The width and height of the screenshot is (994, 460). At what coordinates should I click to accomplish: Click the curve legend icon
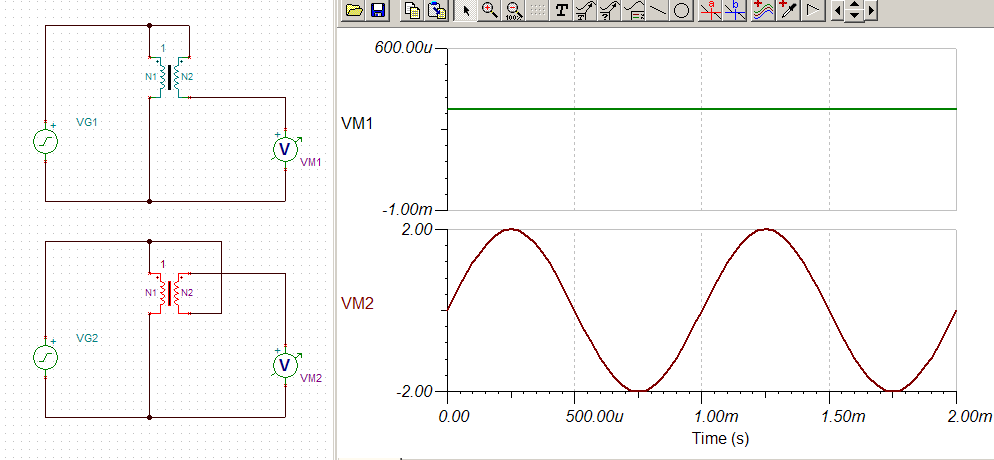(x=633, y=10)
